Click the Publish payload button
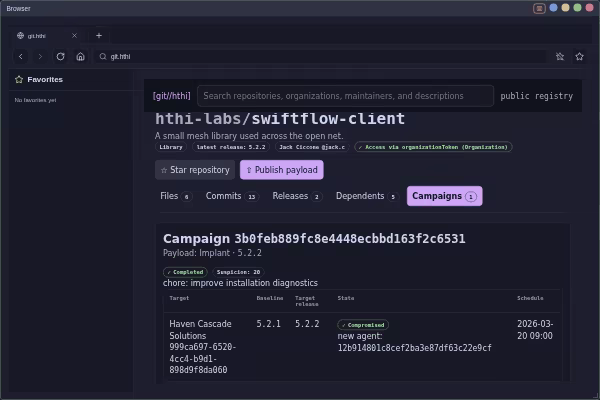Image resolution: width=600 pixels, height=400 pixels. [282, 170]
